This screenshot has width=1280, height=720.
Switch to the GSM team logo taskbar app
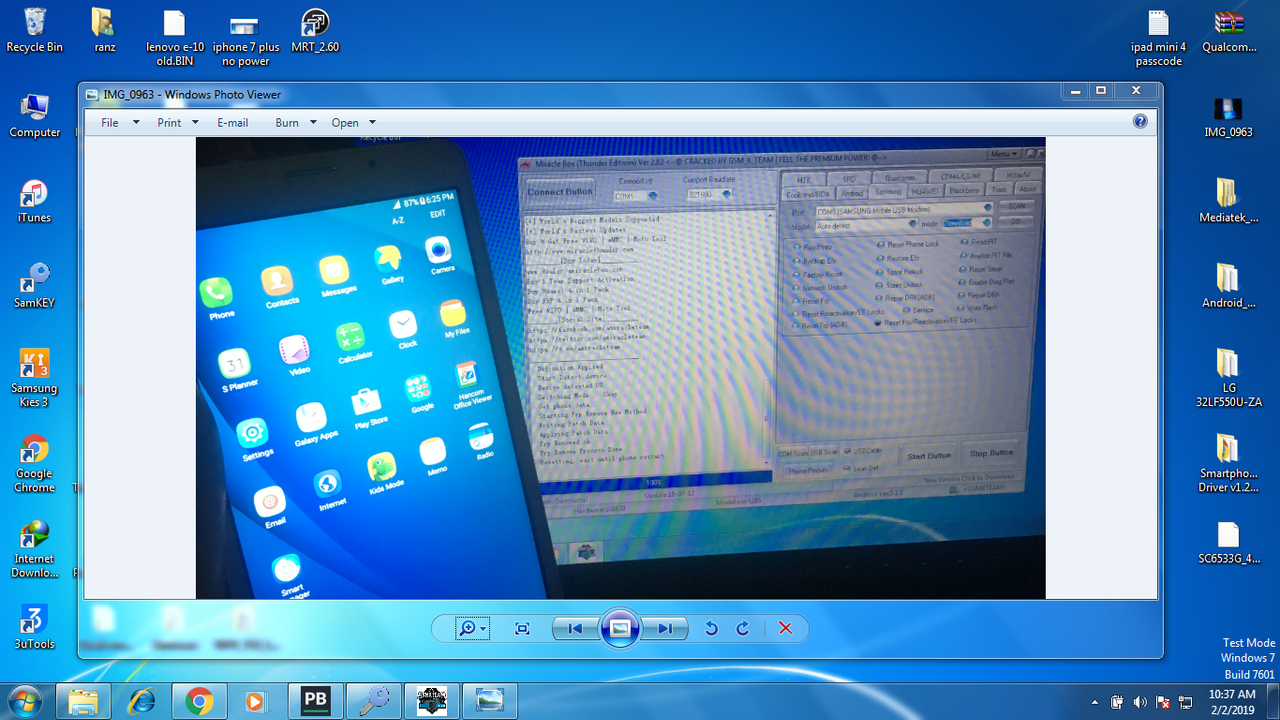tap(431, 701)
